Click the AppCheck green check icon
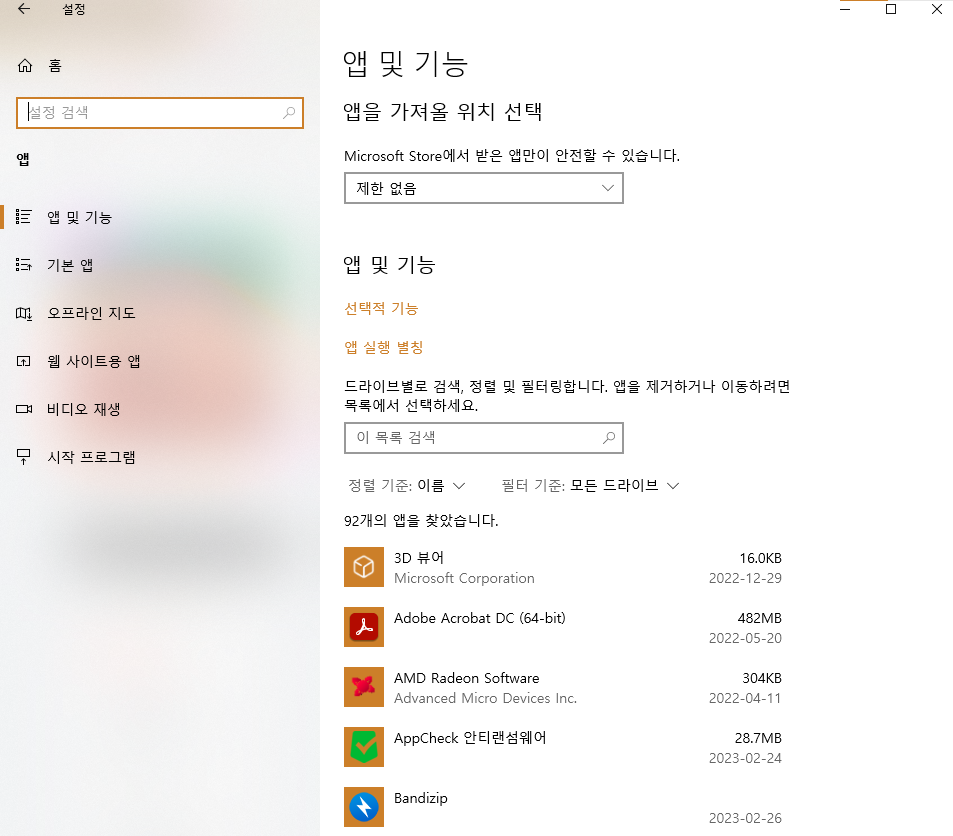The image size is (953, 836). tap(363, 747)
